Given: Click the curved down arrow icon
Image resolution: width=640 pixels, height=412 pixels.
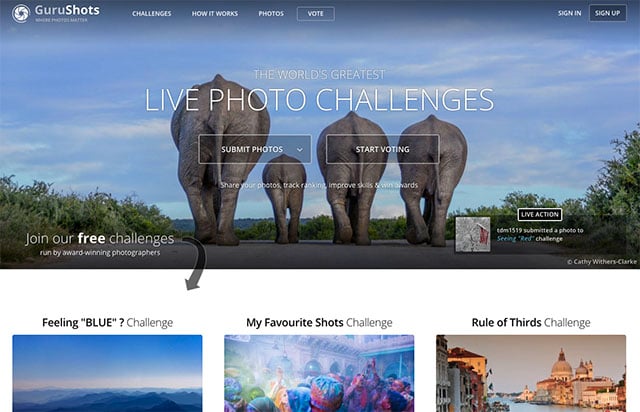Looking at the screenshot, I should click(x=196, y=264).
